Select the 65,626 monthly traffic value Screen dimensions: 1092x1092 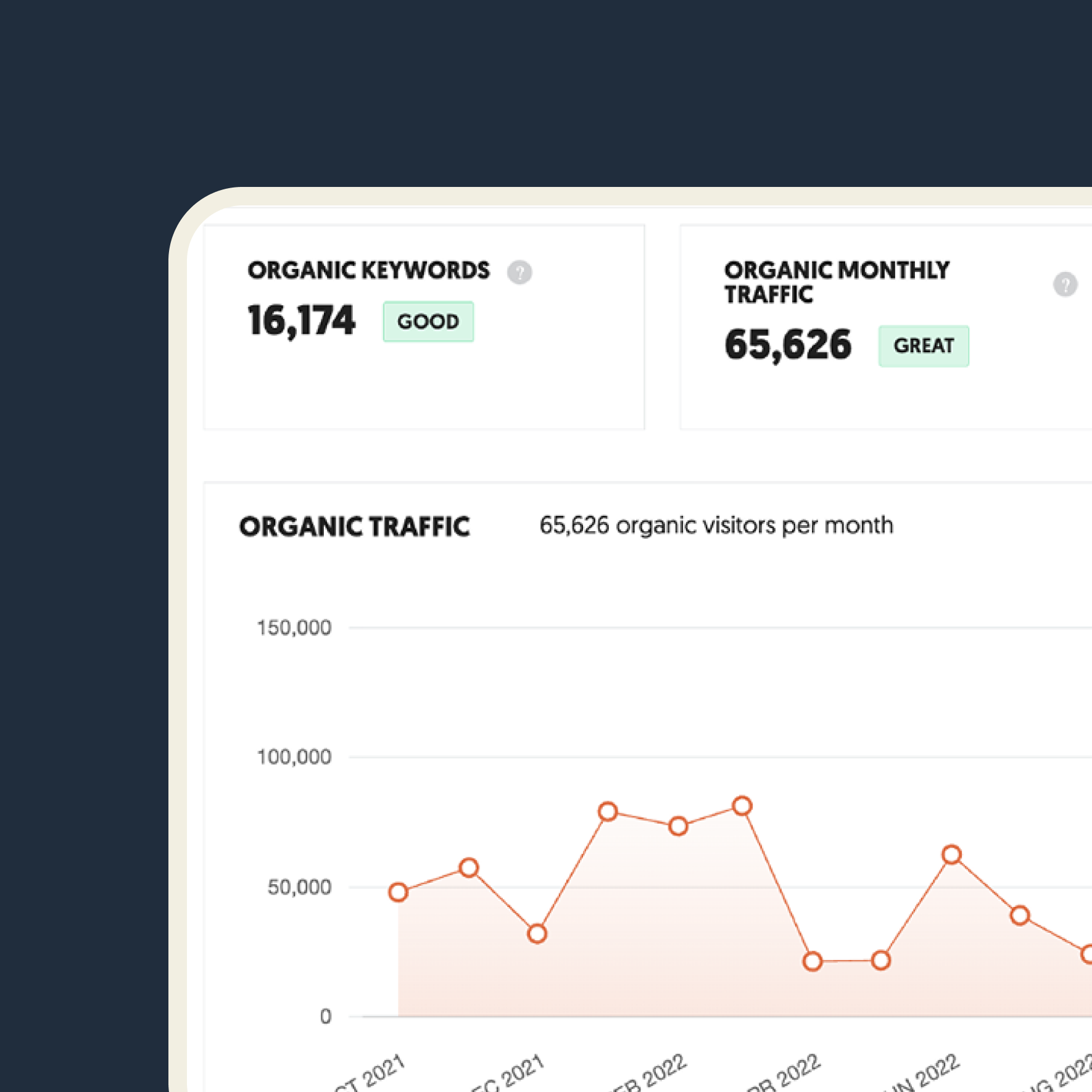click(788, 345)
